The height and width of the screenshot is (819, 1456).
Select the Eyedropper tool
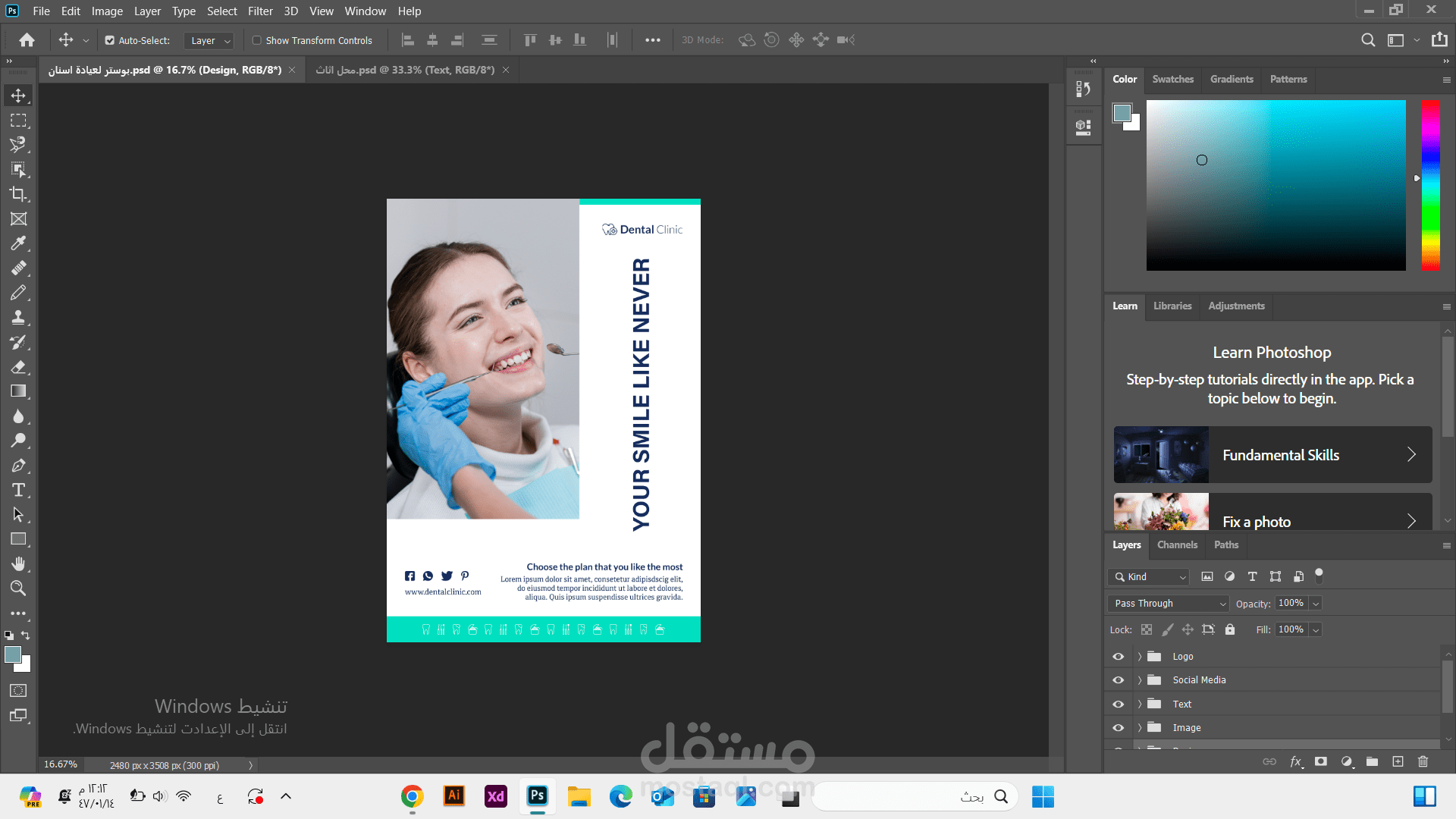(x=18, y=243)
